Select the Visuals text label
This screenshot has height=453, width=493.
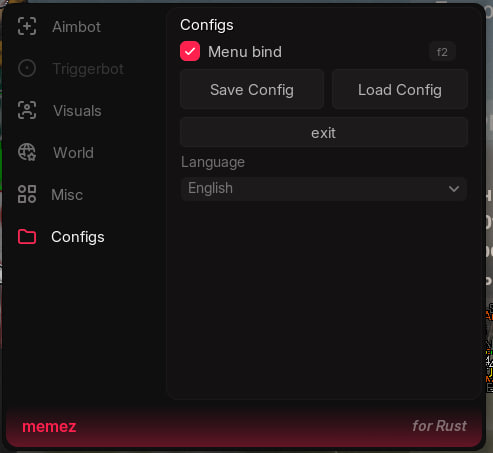click(77, 111)
